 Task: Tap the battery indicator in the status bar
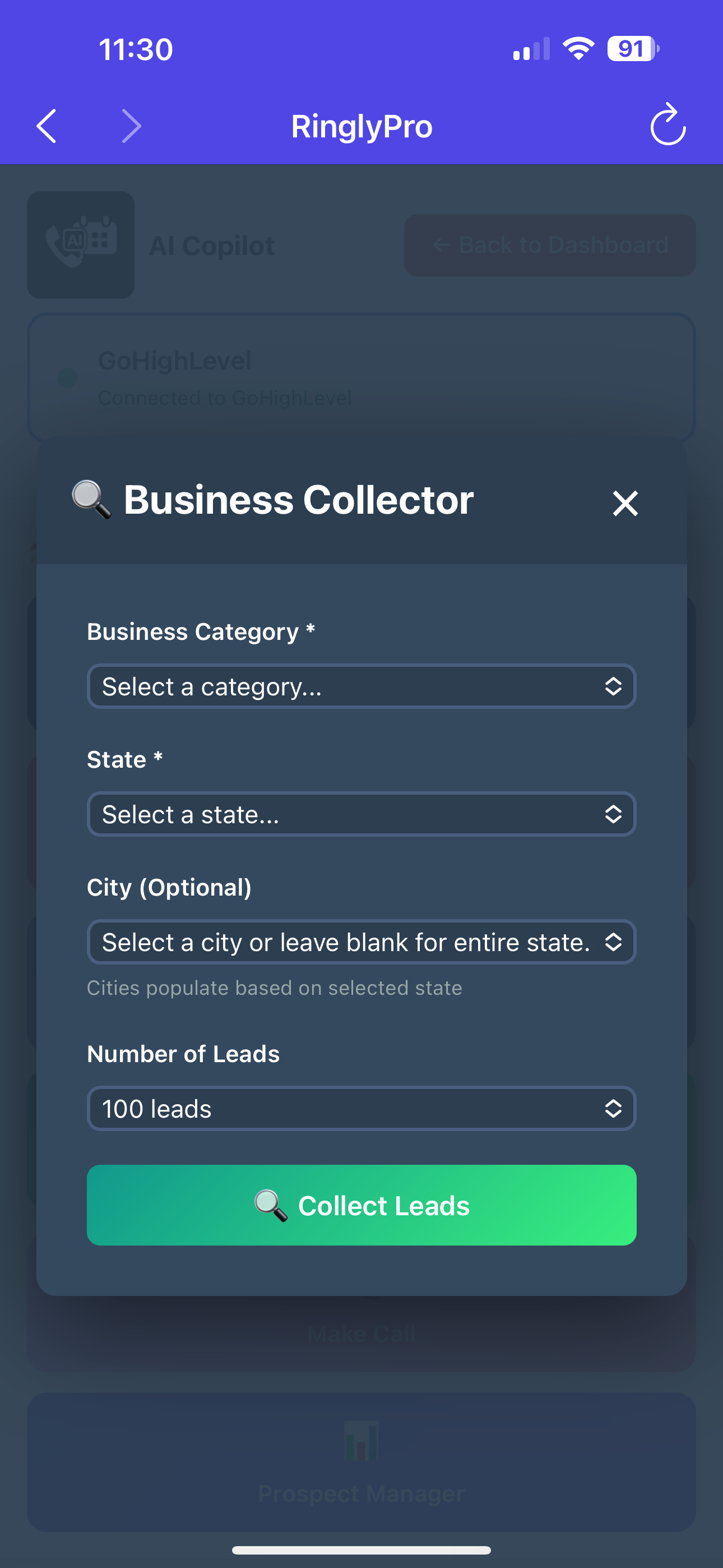tap(630, 48)
